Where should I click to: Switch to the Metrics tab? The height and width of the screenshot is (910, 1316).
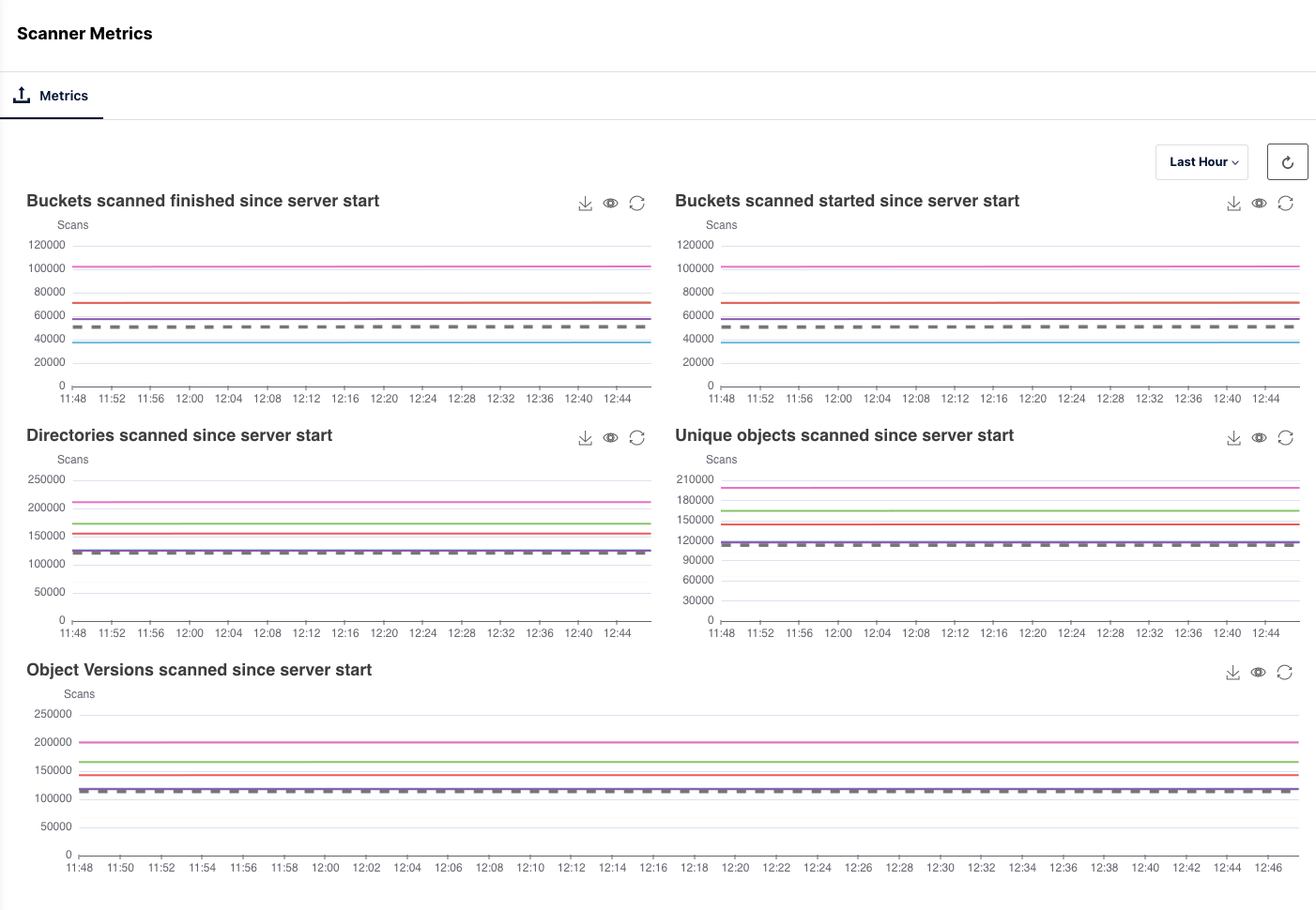pos(53,96)
